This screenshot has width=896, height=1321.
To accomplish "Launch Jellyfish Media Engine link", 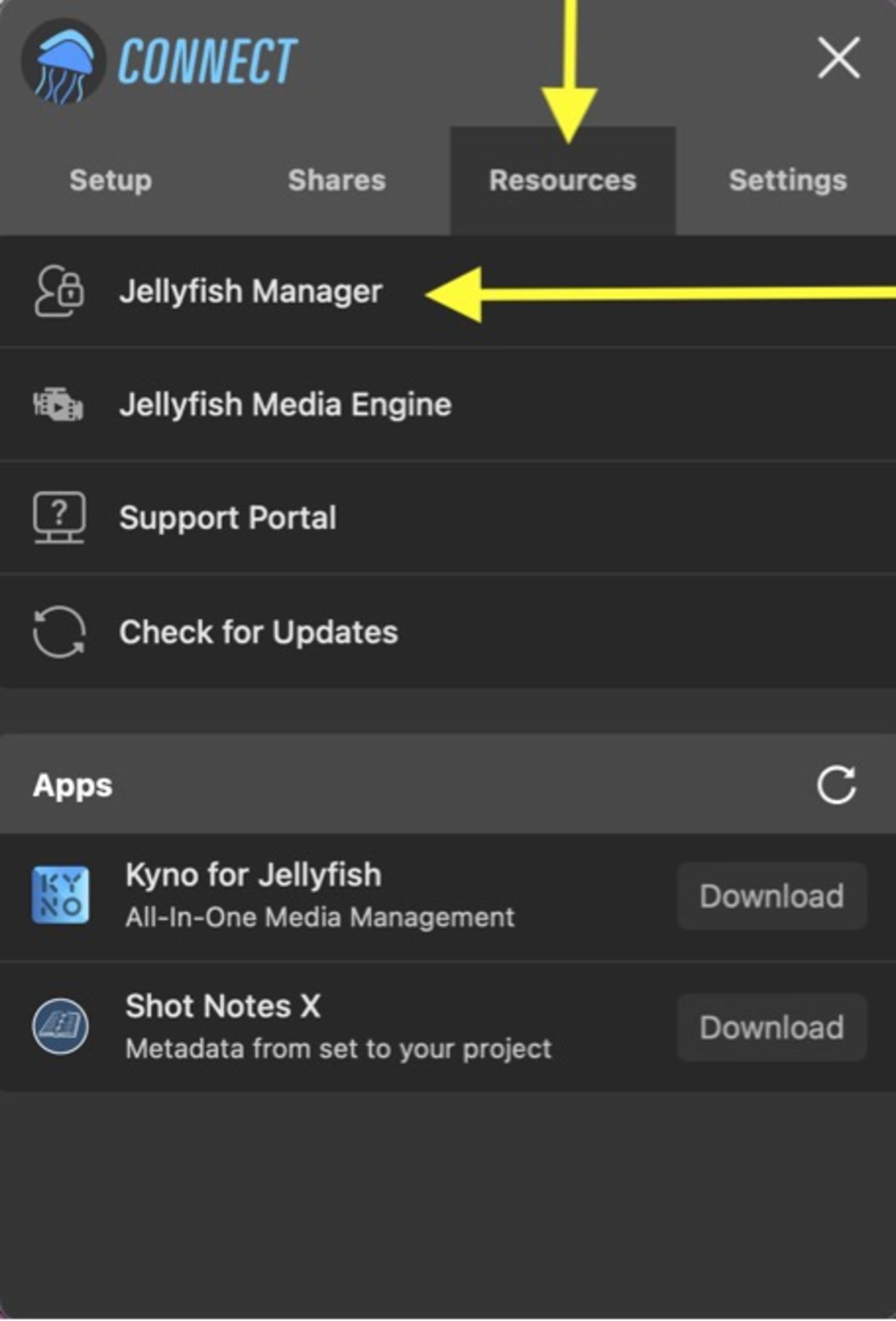I will coord(285,405).
